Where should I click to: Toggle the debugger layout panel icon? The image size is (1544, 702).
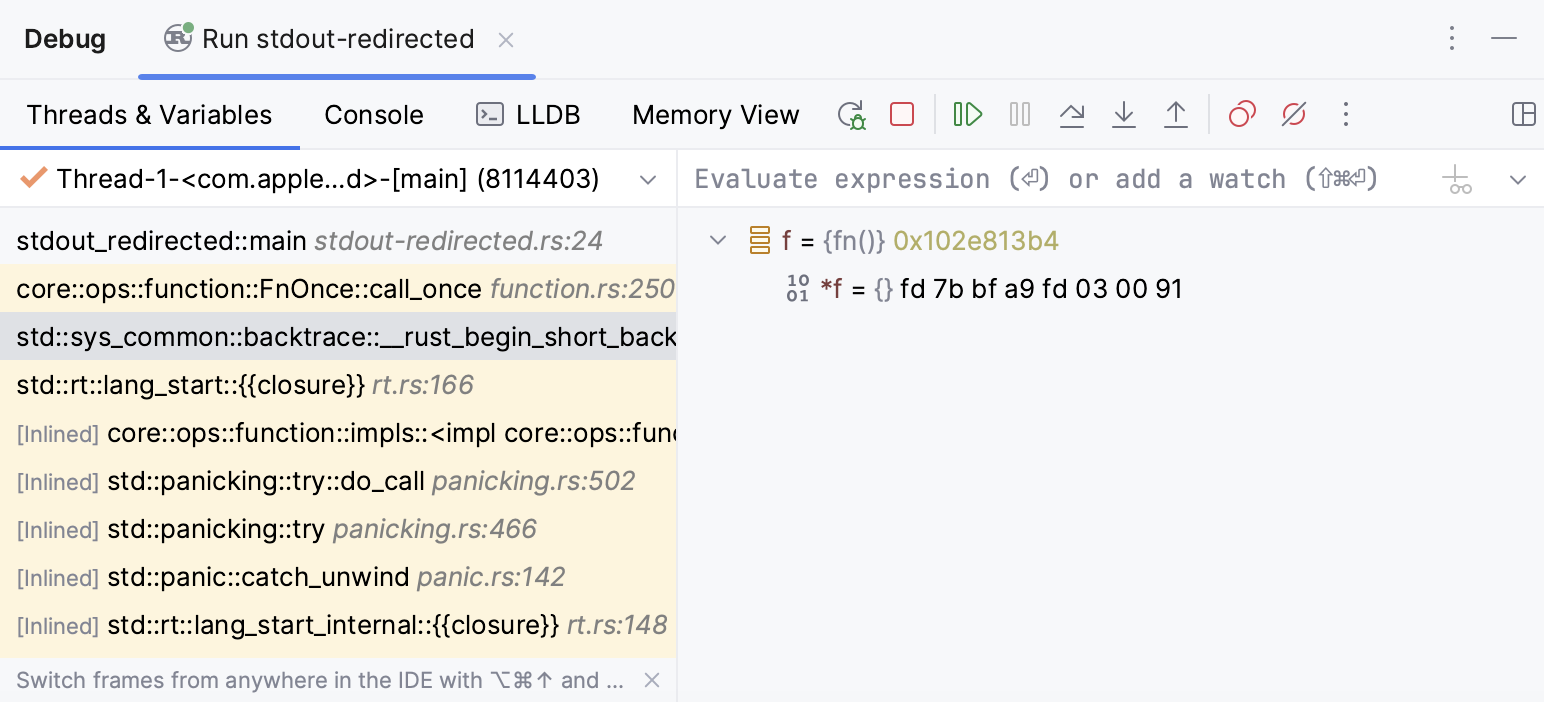pos(1524,113)
